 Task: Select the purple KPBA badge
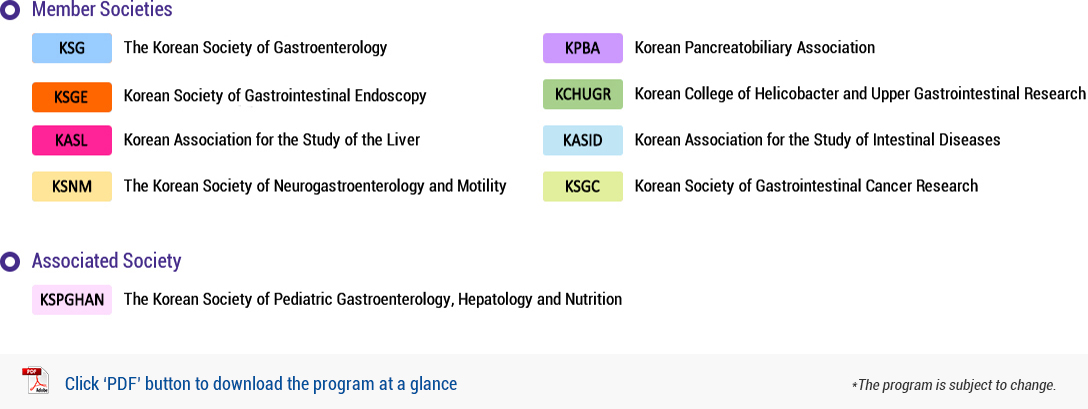click(583, 48)
